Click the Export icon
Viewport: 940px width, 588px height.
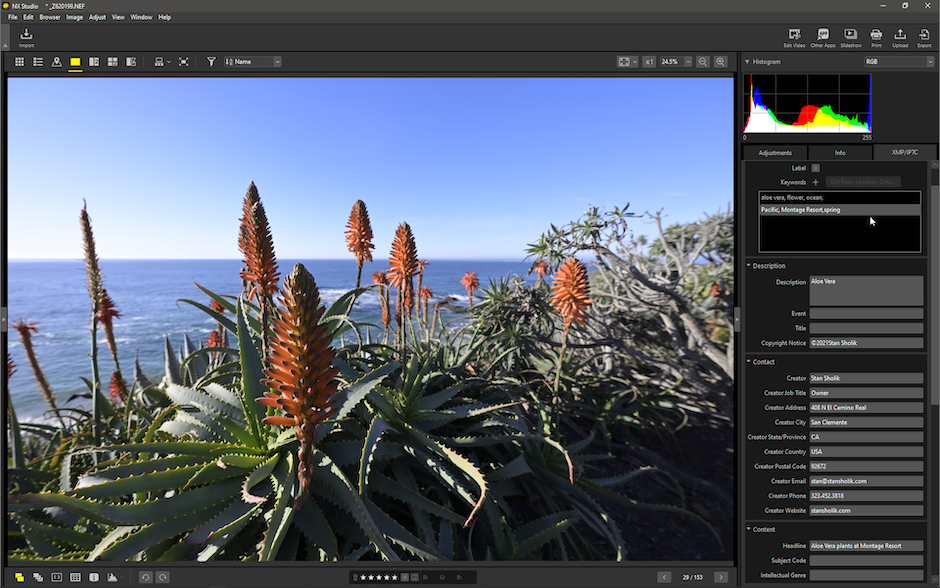(924, 37)
